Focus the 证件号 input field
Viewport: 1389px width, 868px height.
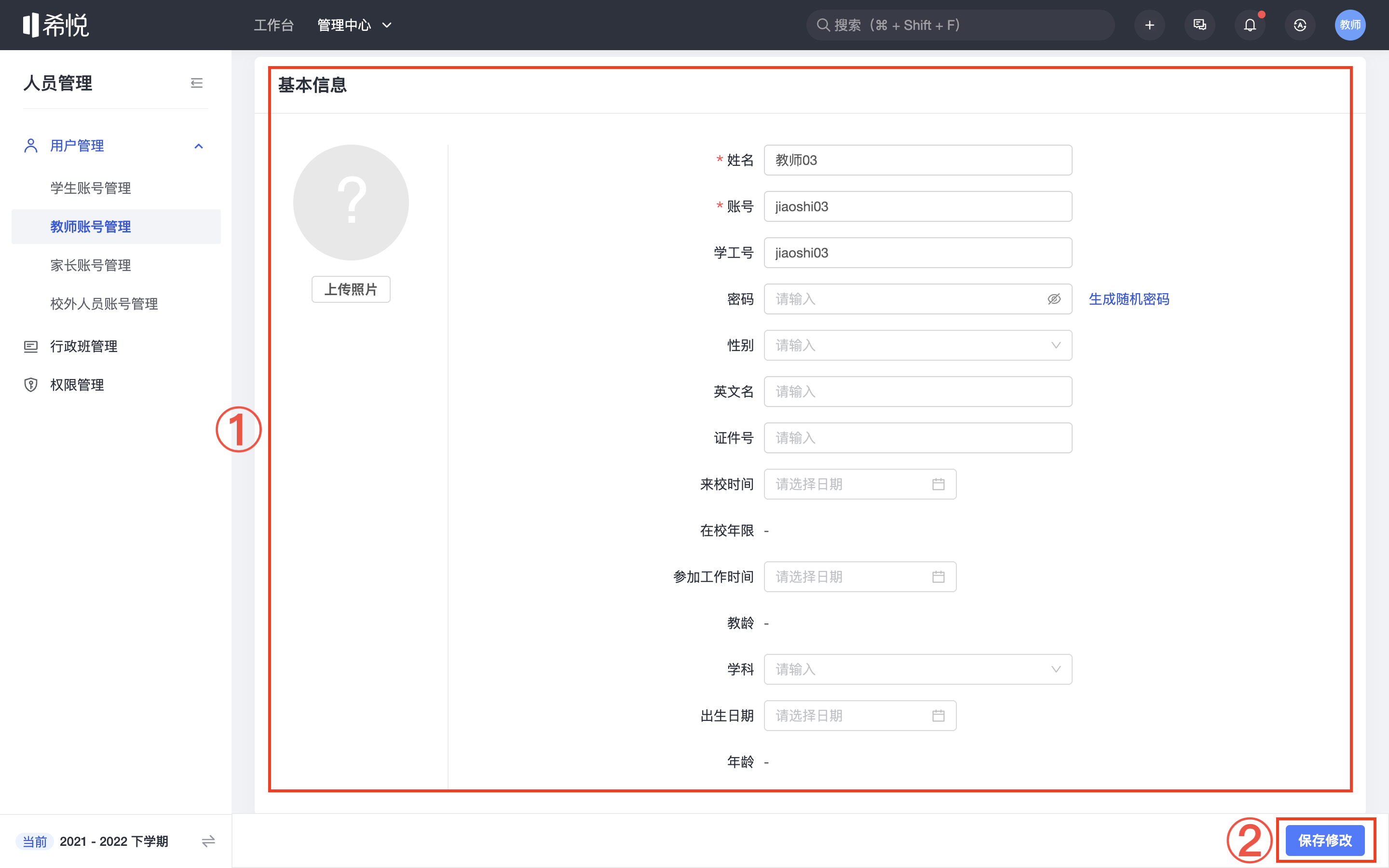pos(918,438)
